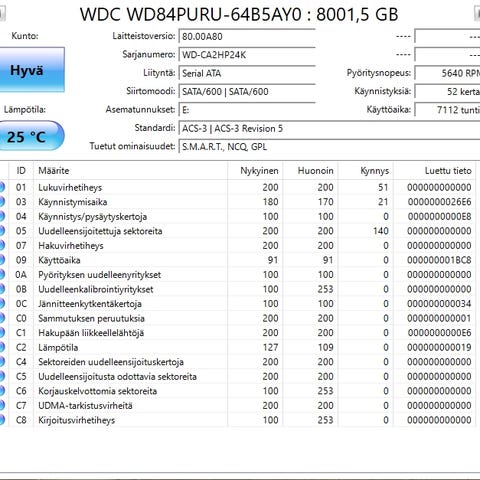
Task: Click the 25 °C temperature button
Action: click(31, 136)
